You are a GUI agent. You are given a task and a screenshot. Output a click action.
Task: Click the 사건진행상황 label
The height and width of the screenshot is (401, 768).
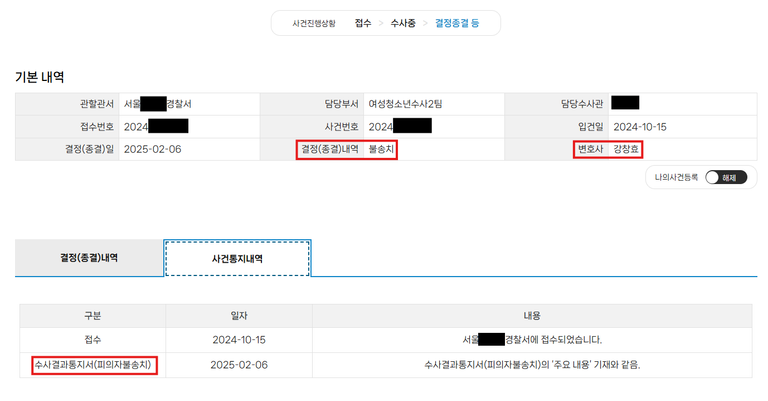tap(314, 22)
